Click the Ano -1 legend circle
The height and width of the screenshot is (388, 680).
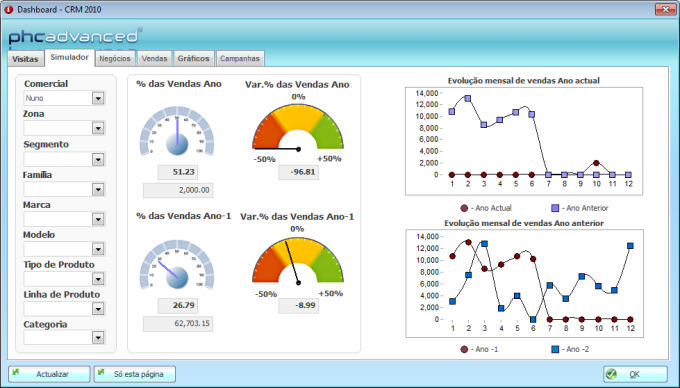coord(464,349)
